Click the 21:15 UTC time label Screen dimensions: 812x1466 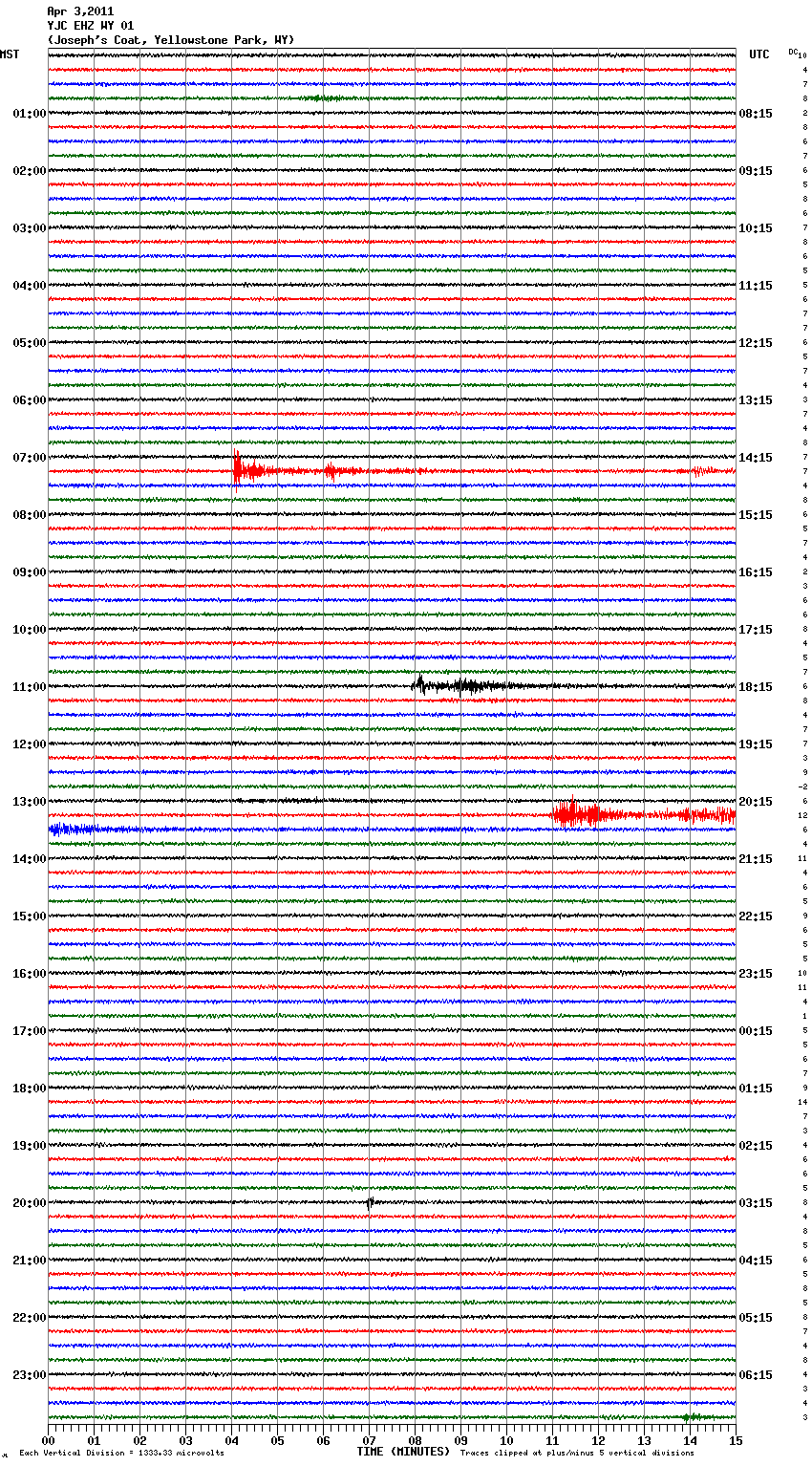[x=756, y=859]
